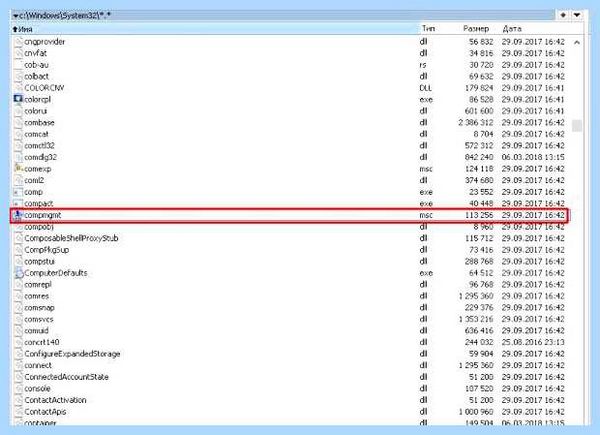Click the ComputerDefaults exe file icon
The width and height of the screenshot is (600, 435).
[x=18, y=273]
